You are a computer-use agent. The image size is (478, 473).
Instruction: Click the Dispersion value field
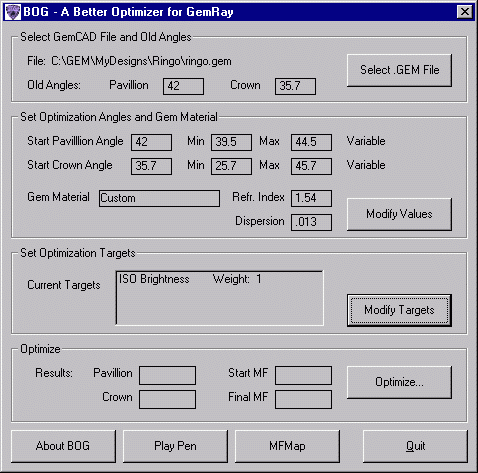pos(311,222)
